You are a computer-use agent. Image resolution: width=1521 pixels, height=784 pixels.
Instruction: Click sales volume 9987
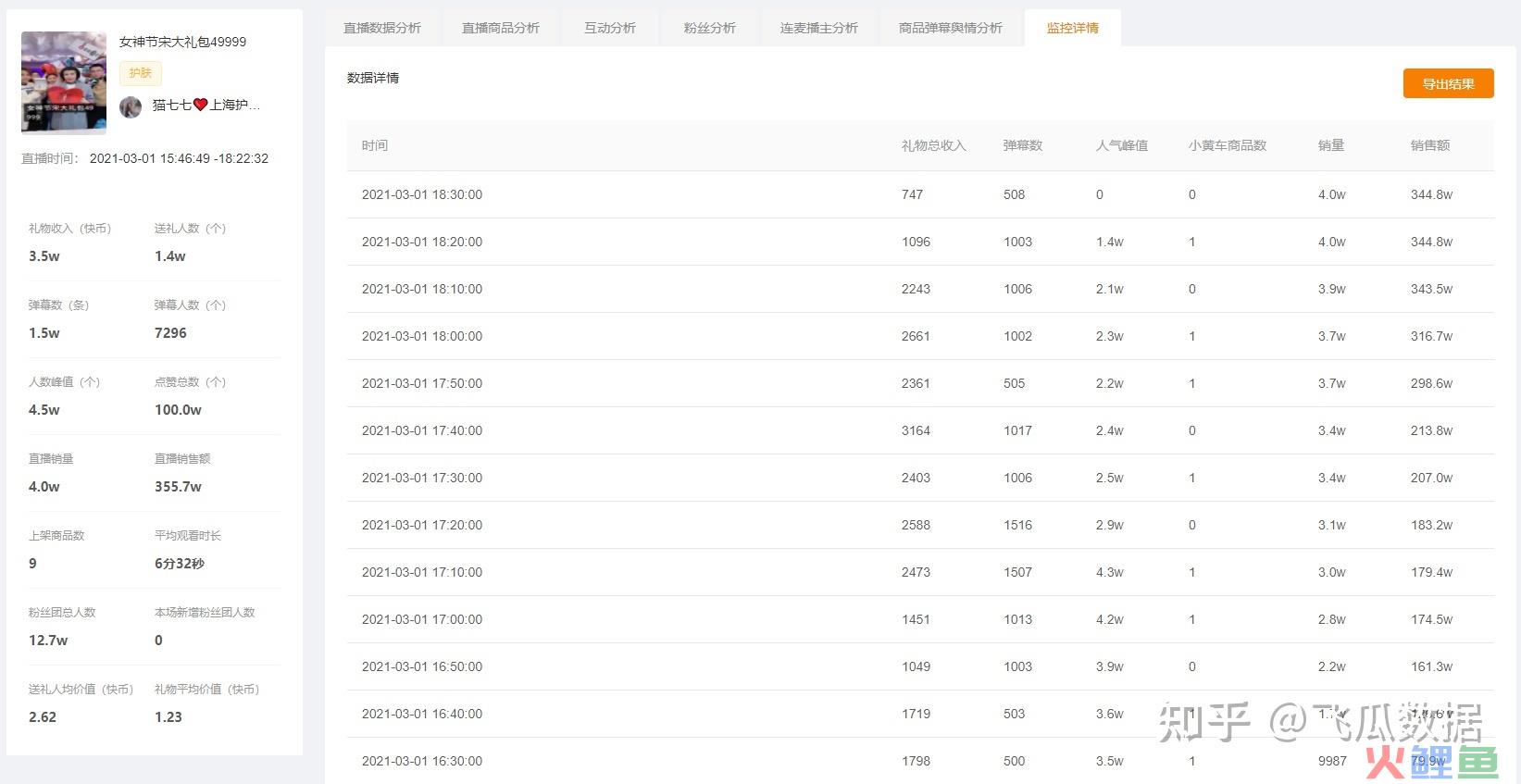click(x=1332, y=761)
